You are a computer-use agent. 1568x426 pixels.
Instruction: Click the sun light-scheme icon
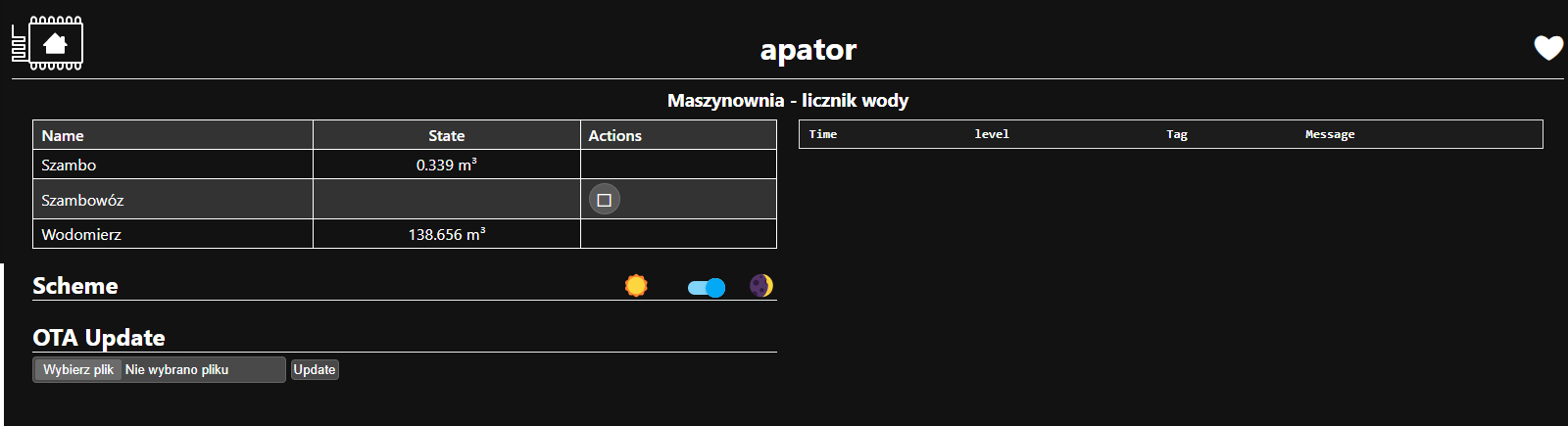[636, 286]
